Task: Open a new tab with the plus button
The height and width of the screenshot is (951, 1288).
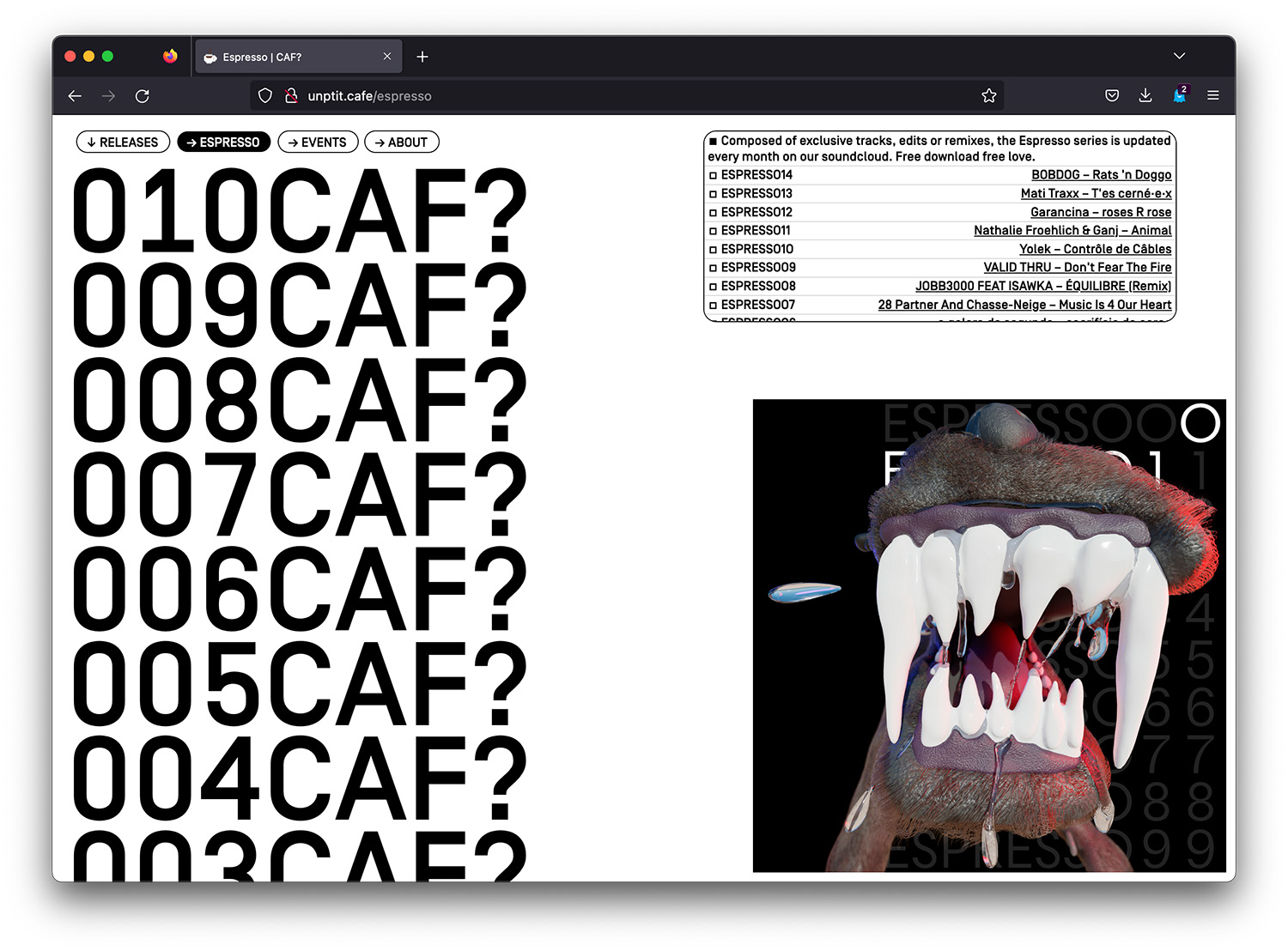Action: click(422, 57)
